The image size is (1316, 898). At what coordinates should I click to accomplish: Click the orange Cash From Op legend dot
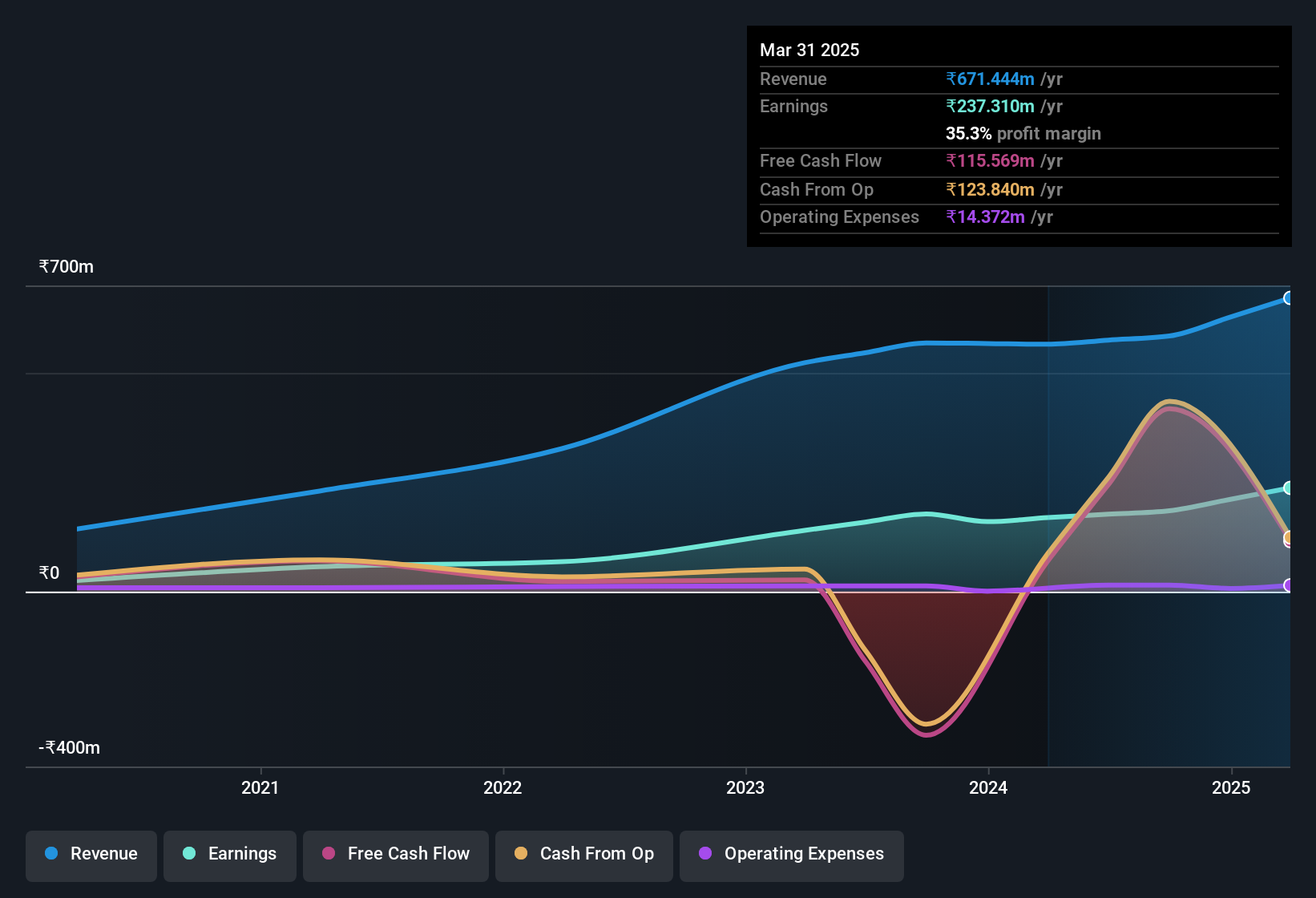[521, 854]
